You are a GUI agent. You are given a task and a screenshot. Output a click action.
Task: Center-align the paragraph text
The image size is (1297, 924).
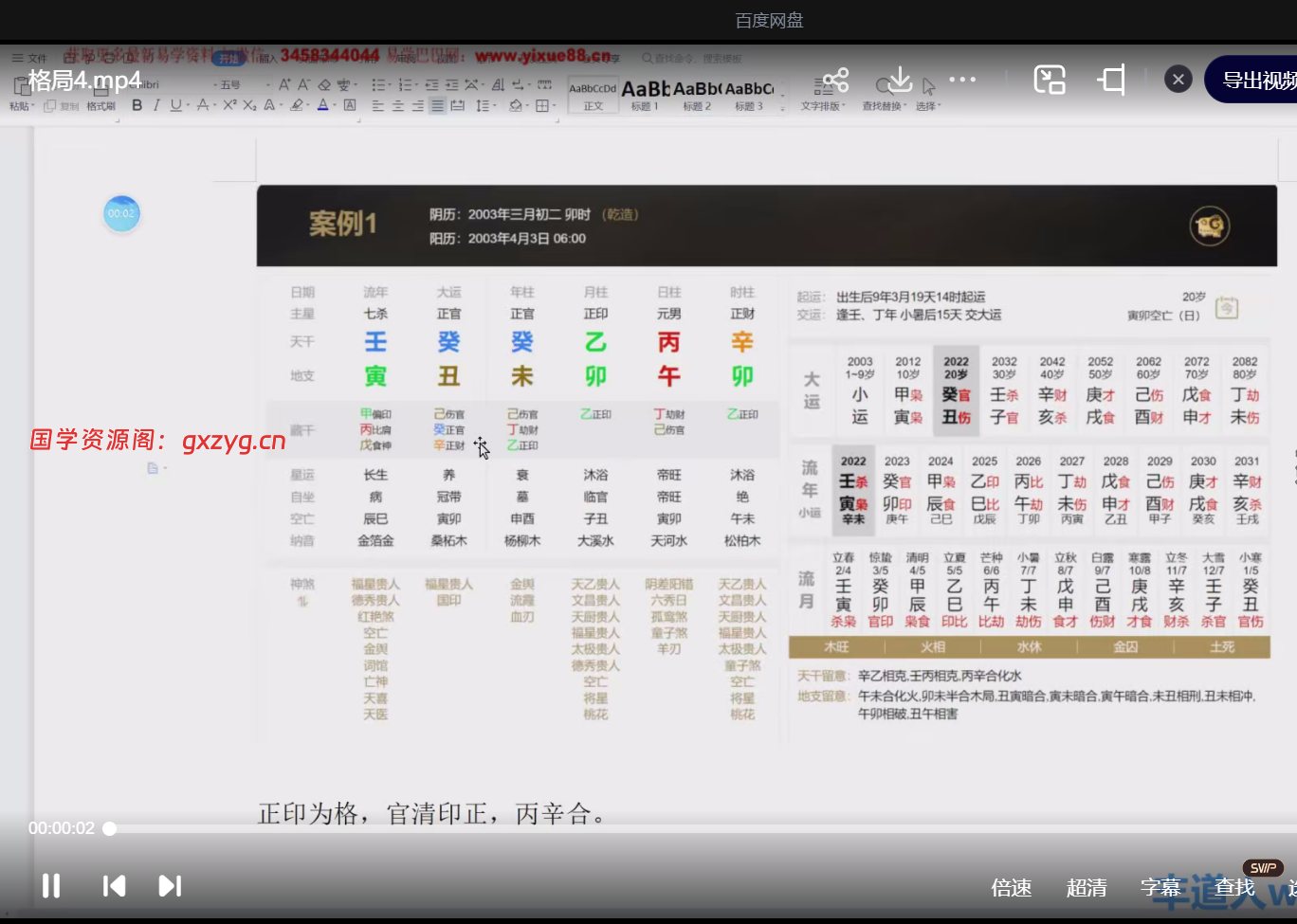point(397,105)
